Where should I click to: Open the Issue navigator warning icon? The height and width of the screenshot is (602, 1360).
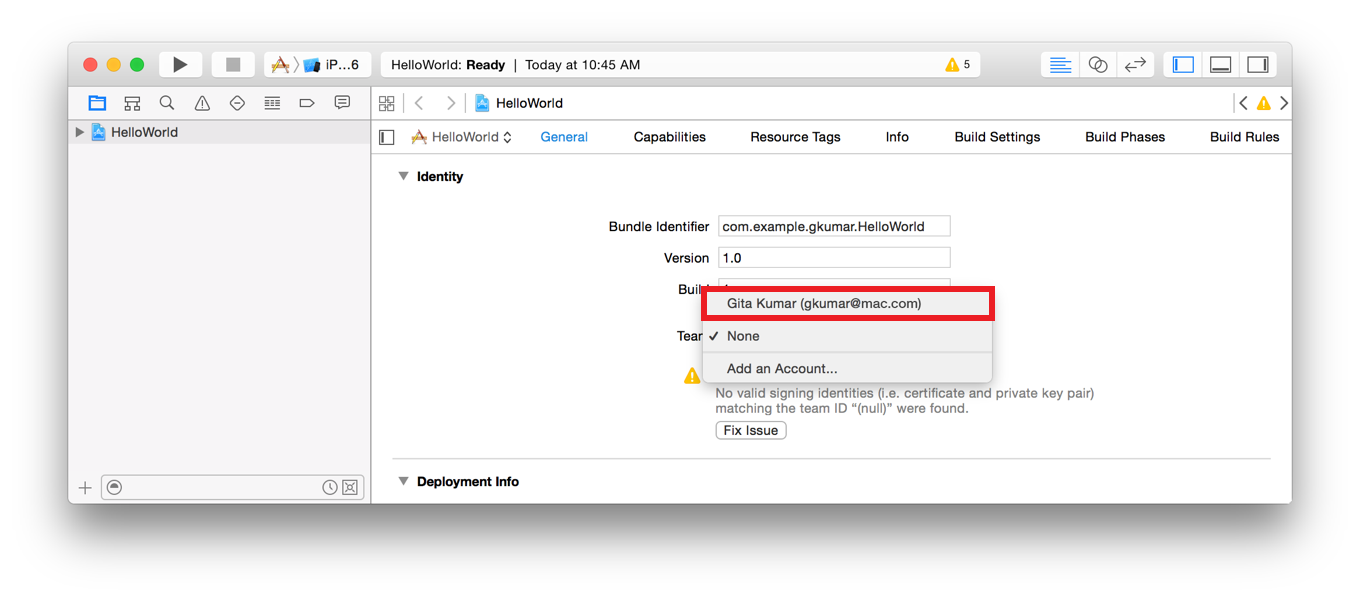[x=202, y=103]
